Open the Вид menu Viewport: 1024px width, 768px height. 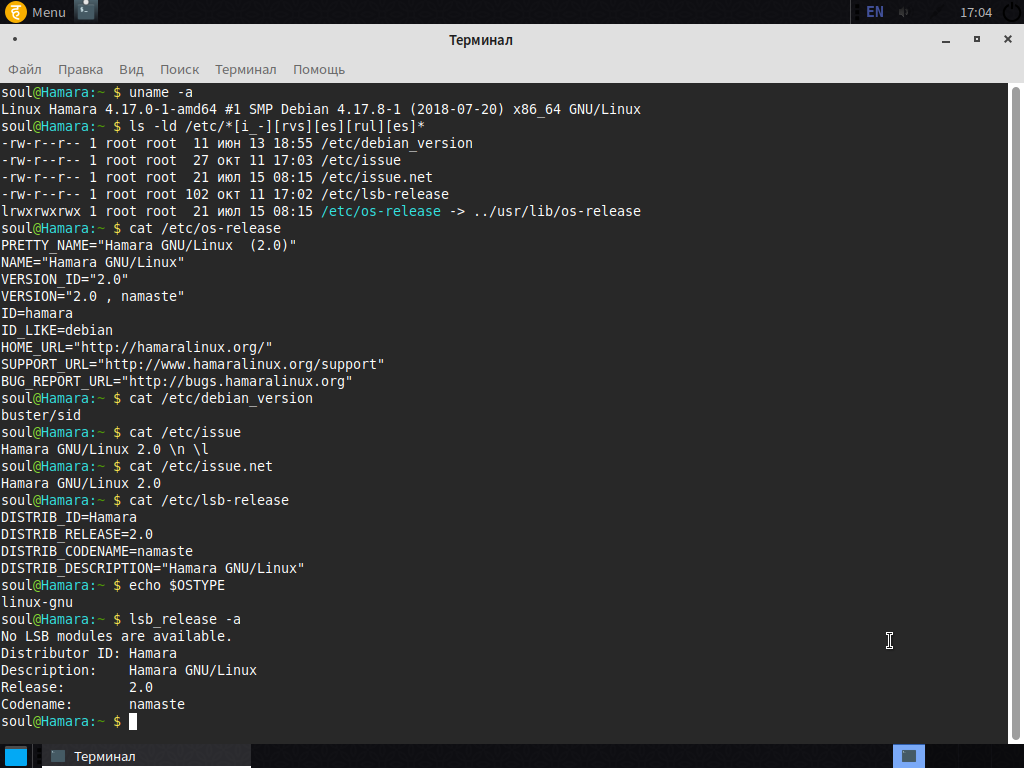(131, 69)
